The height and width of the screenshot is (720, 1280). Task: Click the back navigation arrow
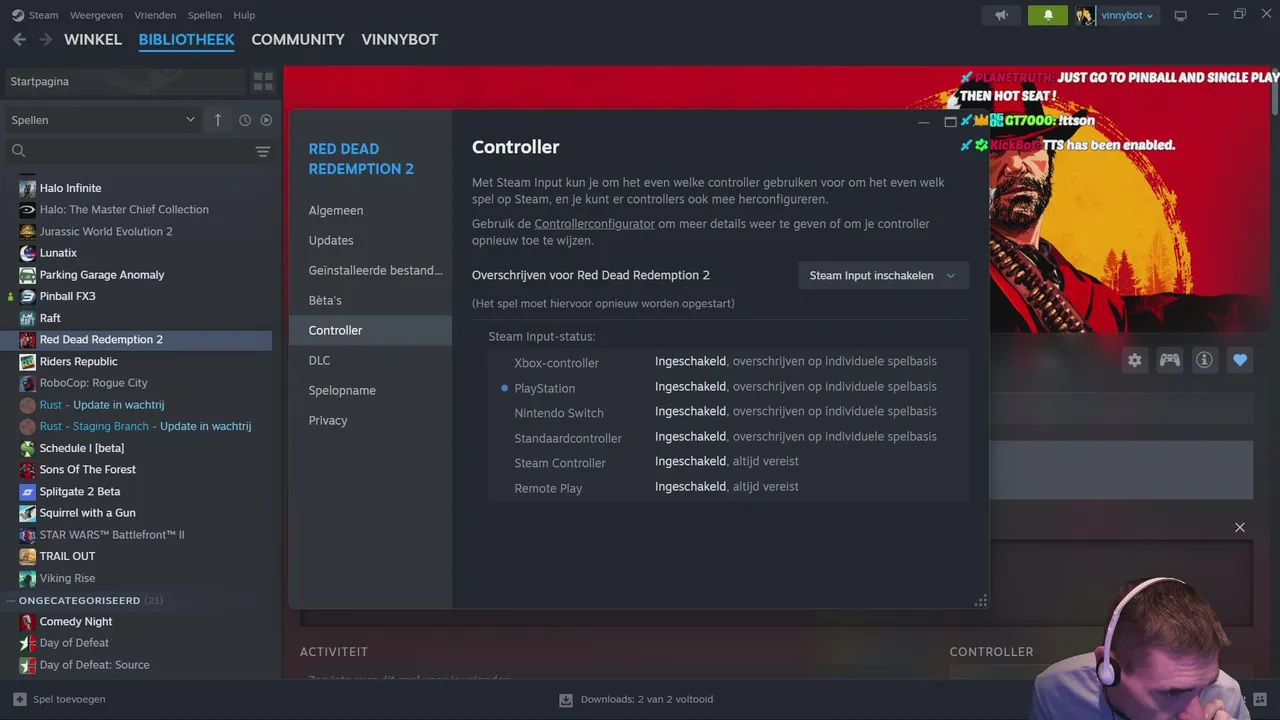(x=19, y=40)
